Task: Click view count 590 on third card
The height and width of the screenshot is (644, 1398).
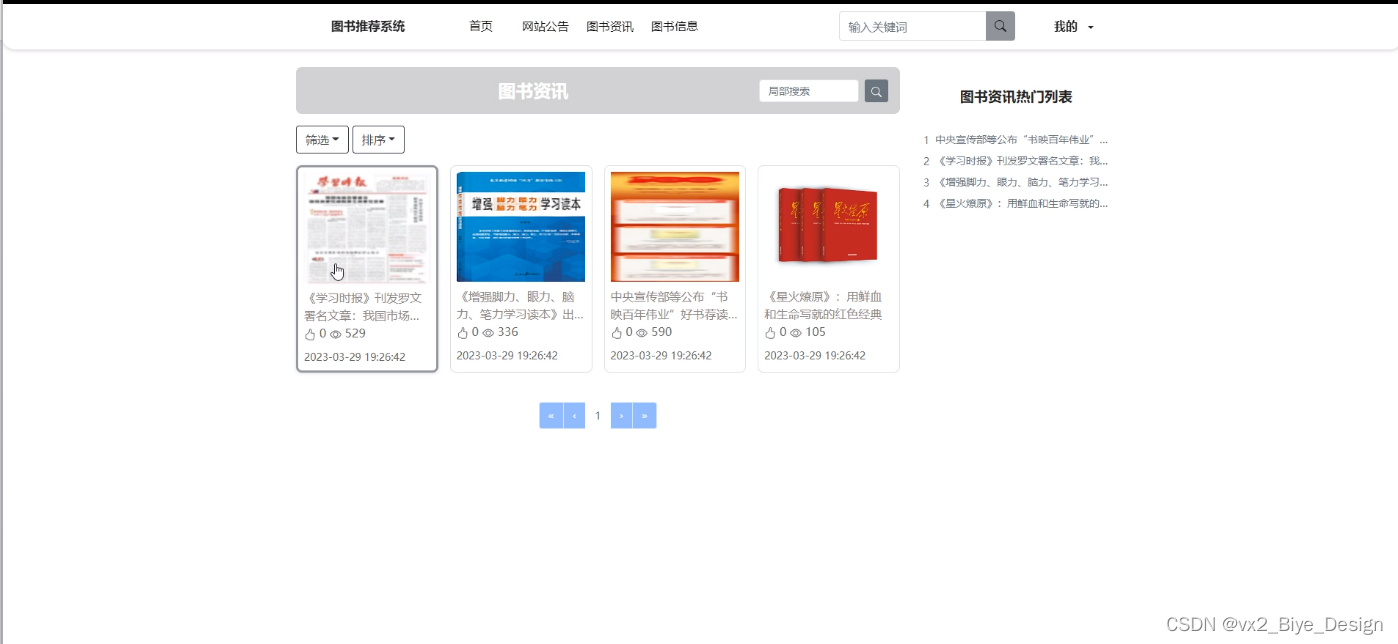Action: click(x=662, y=333)
